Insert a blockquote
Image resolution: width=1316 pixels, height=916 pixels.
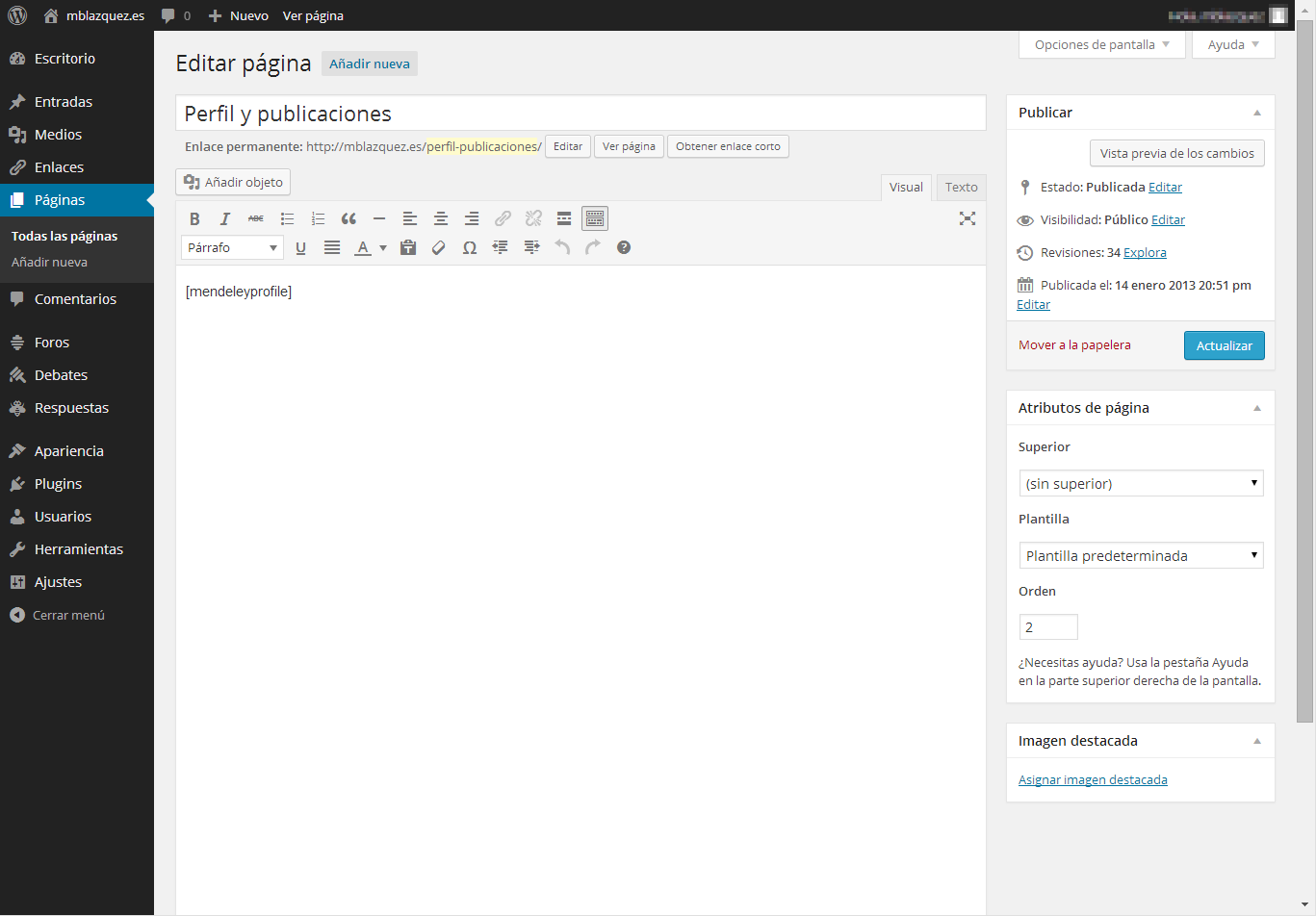(x=348, y=218)
